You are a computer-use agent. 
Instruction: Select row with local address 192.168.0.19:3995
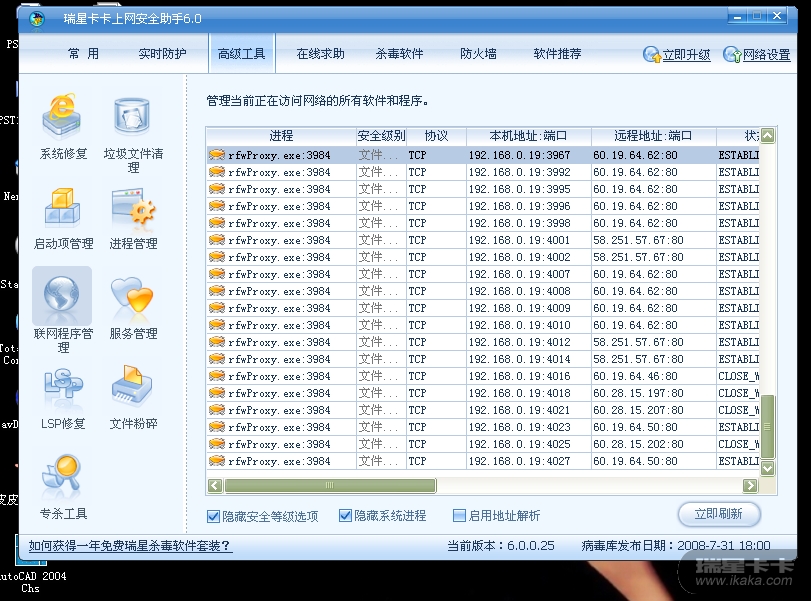(483, 189)
